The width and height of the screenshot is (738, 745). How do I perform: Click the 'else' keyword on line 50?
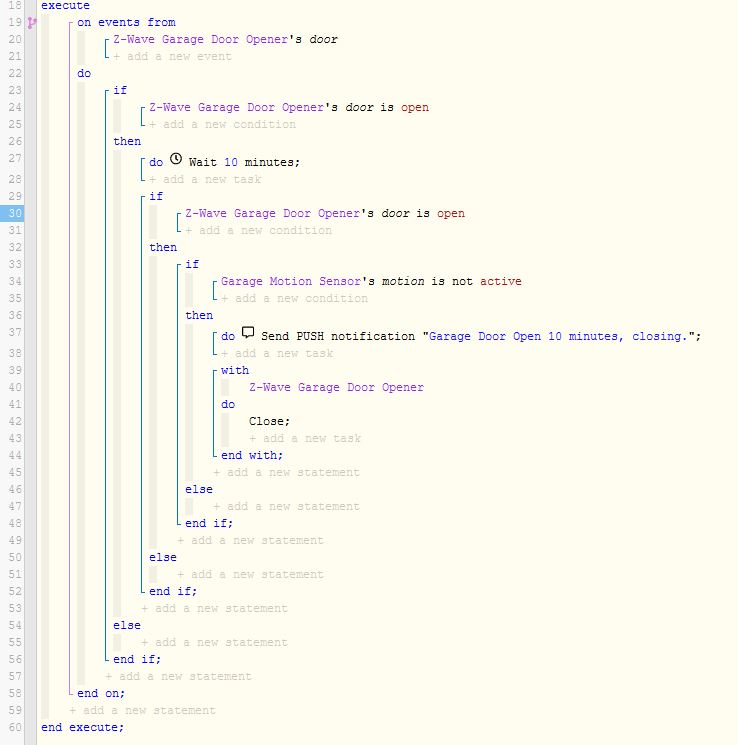pyautogui.click(x=163, y=557)
